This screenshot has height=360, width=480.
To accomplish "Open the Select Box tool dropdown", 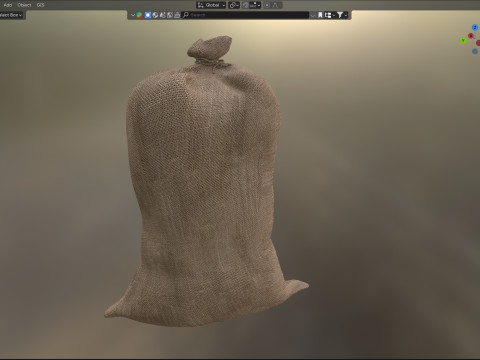I will click(11, 15).
